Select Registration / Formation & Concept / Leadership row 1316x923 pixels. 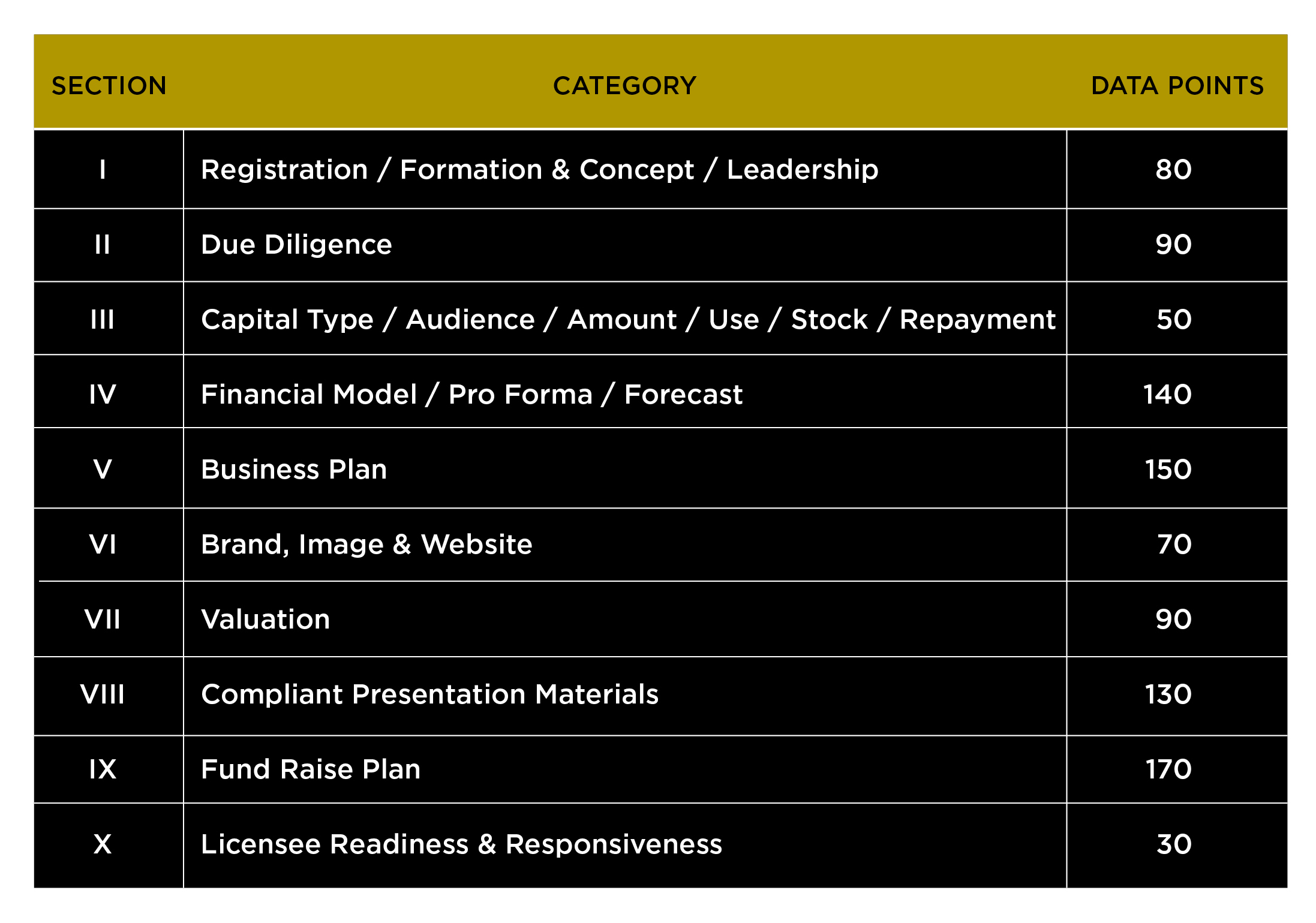[660, 169]
